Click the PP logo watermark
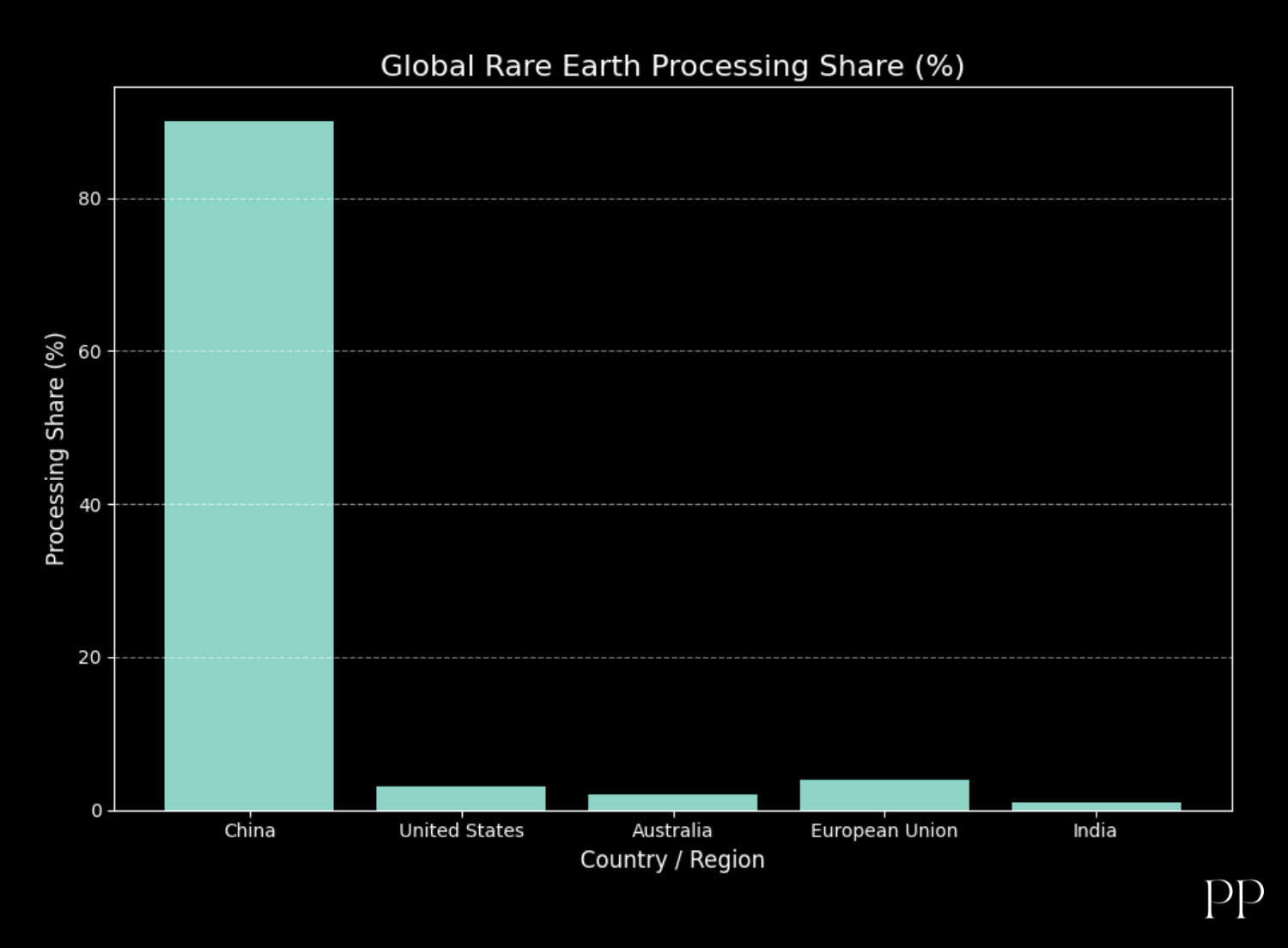 tap(1234, 898)
